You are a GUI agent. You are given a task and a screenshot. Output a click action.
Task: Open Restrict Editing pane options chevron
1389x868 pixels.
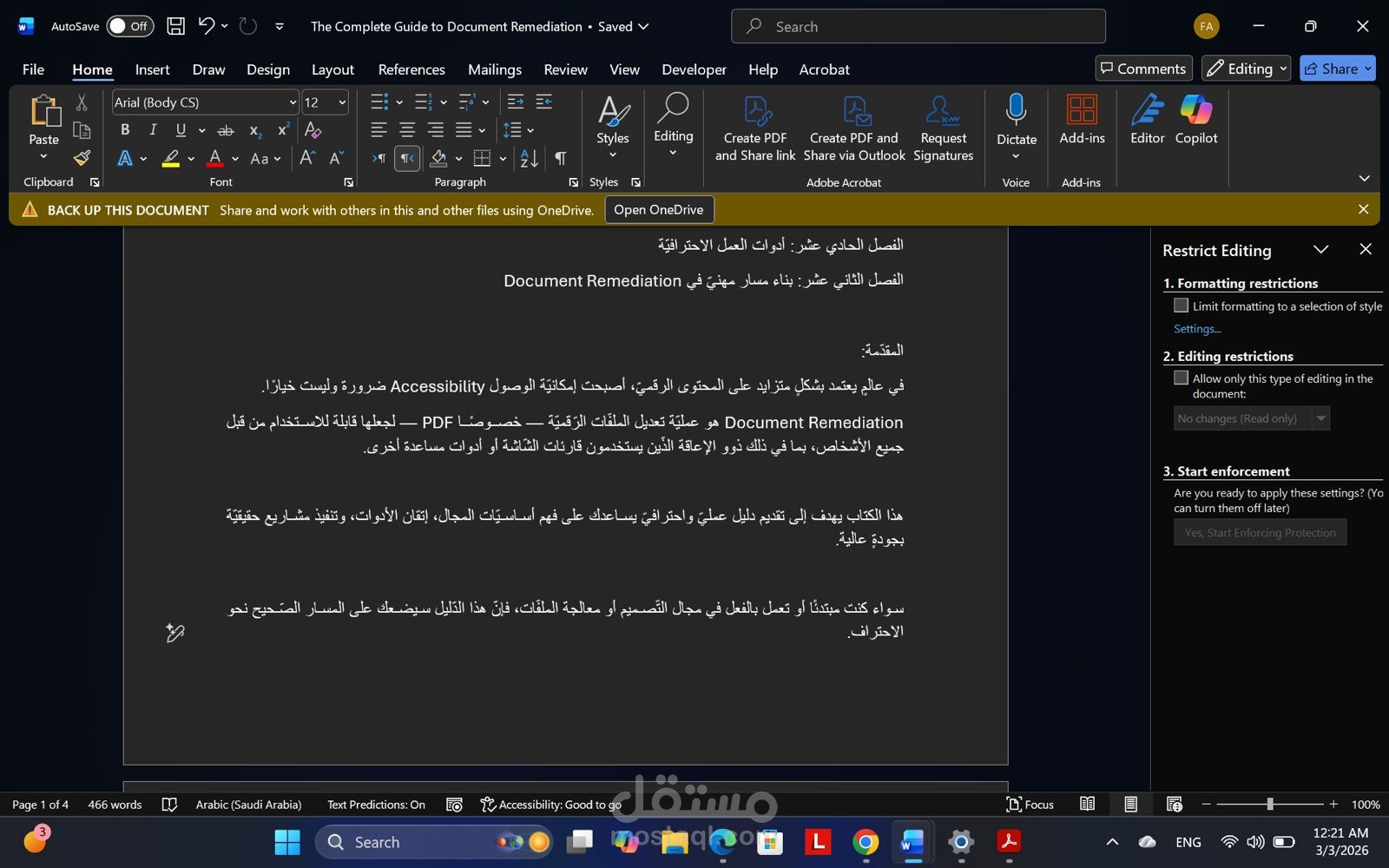(x=1320, y=250)
